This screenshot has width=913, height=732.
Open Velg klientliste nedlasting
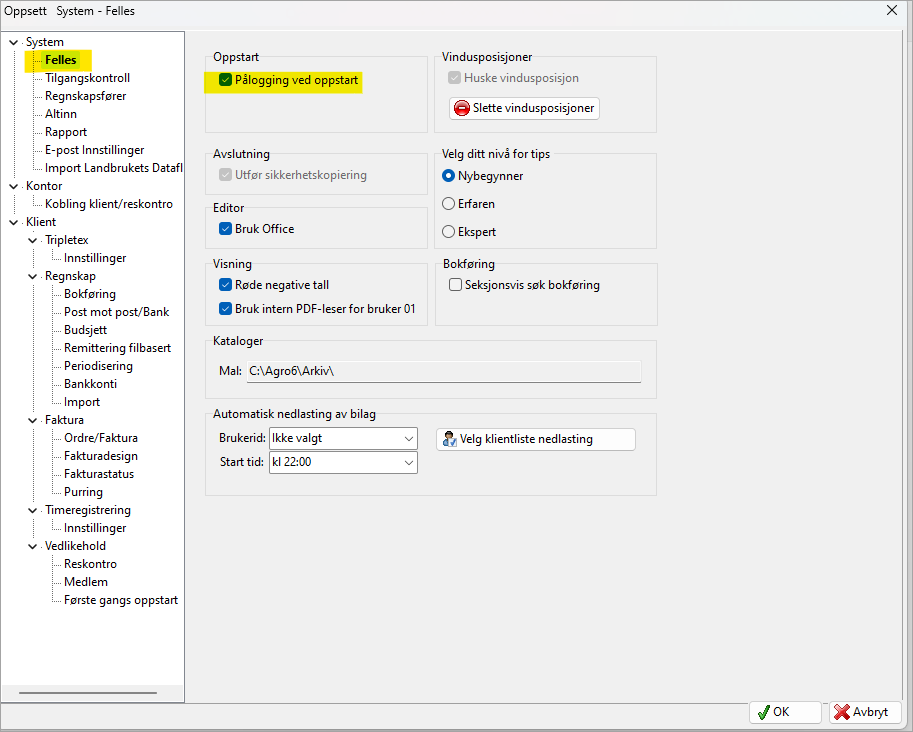pos(536,439)
